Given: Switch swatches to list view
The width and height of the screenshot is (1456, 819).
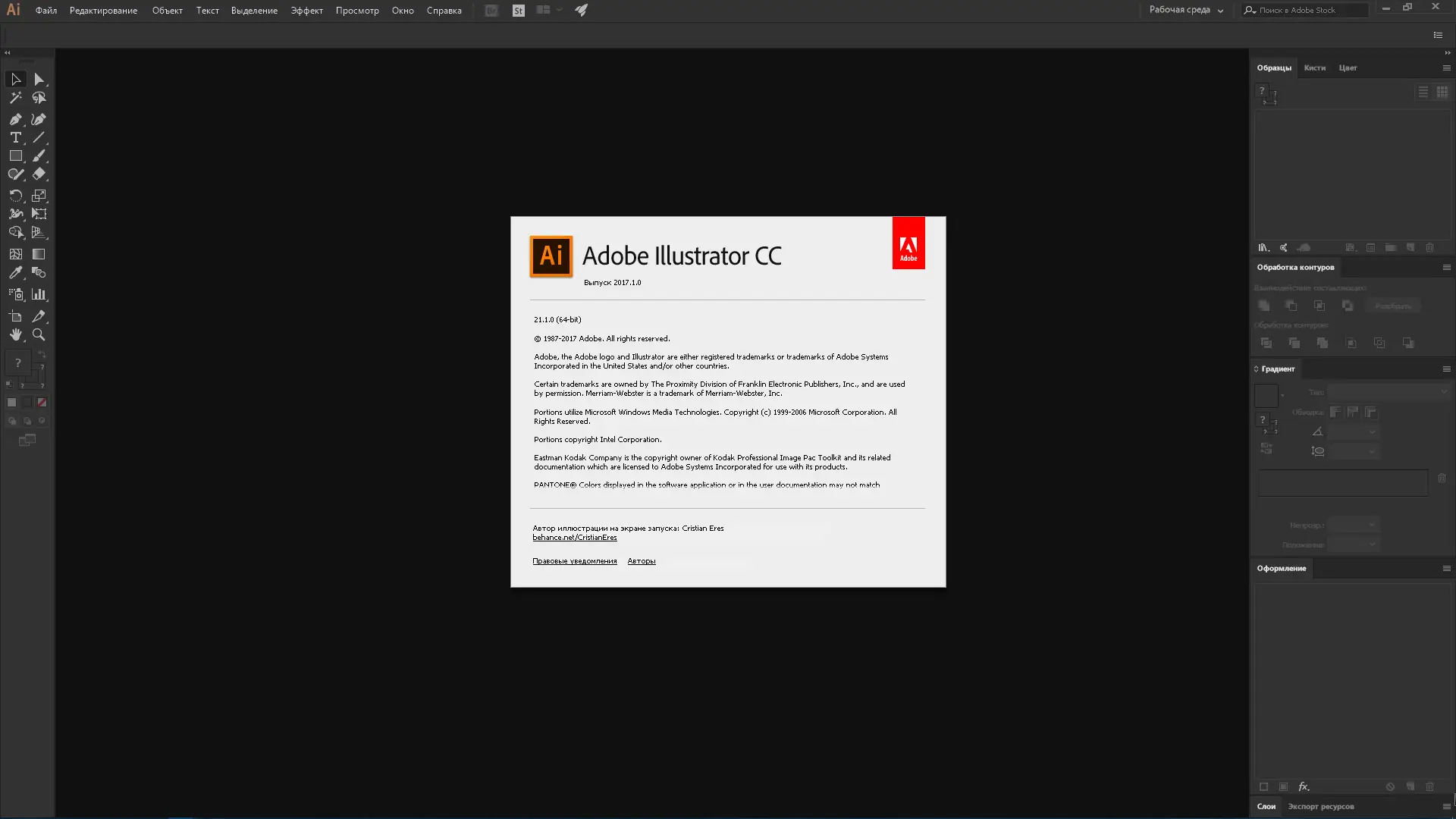Looking at the screenshot, I should pos(1423,92).
